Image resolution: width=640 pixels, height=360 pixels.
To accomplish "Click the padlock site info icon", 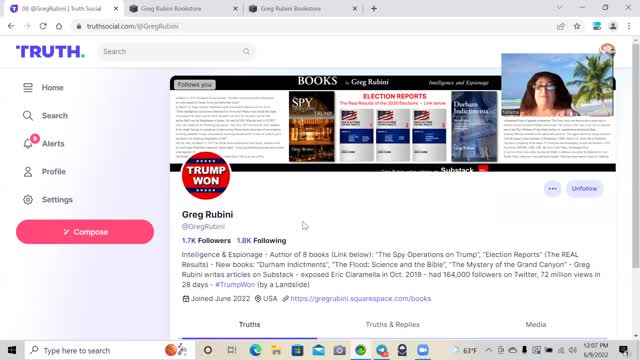I will [79, 26].
